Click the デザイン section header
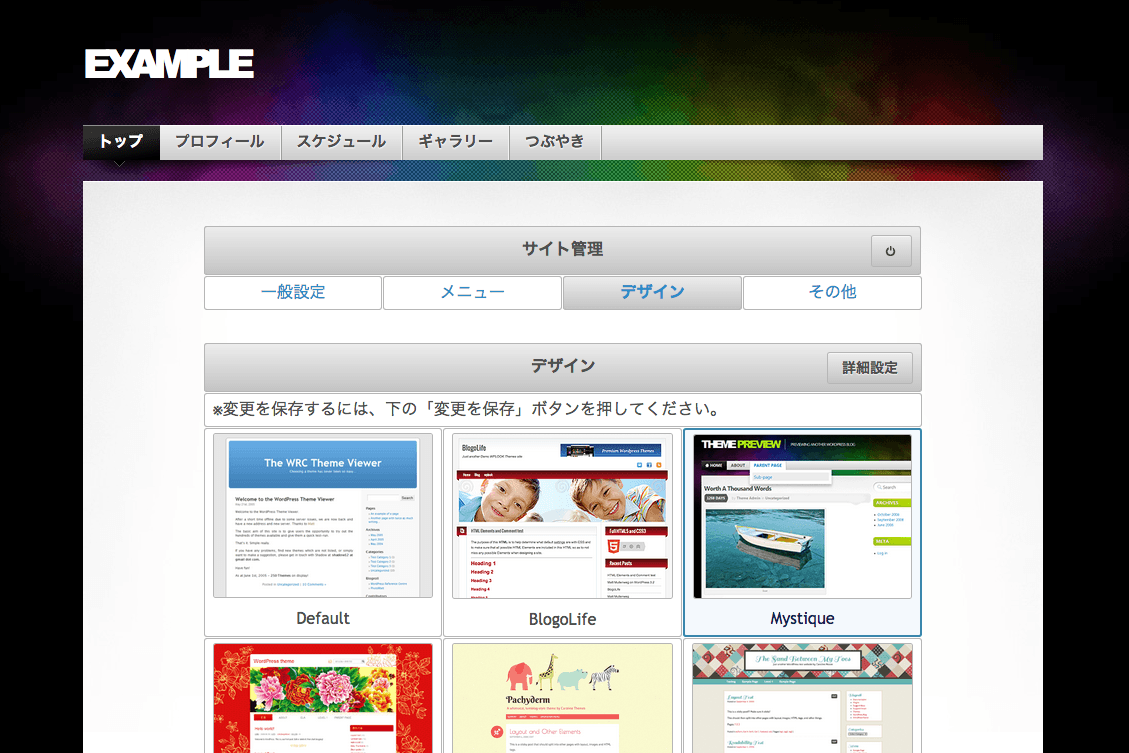Screen dimensions: 1129x753 [563, 367]
